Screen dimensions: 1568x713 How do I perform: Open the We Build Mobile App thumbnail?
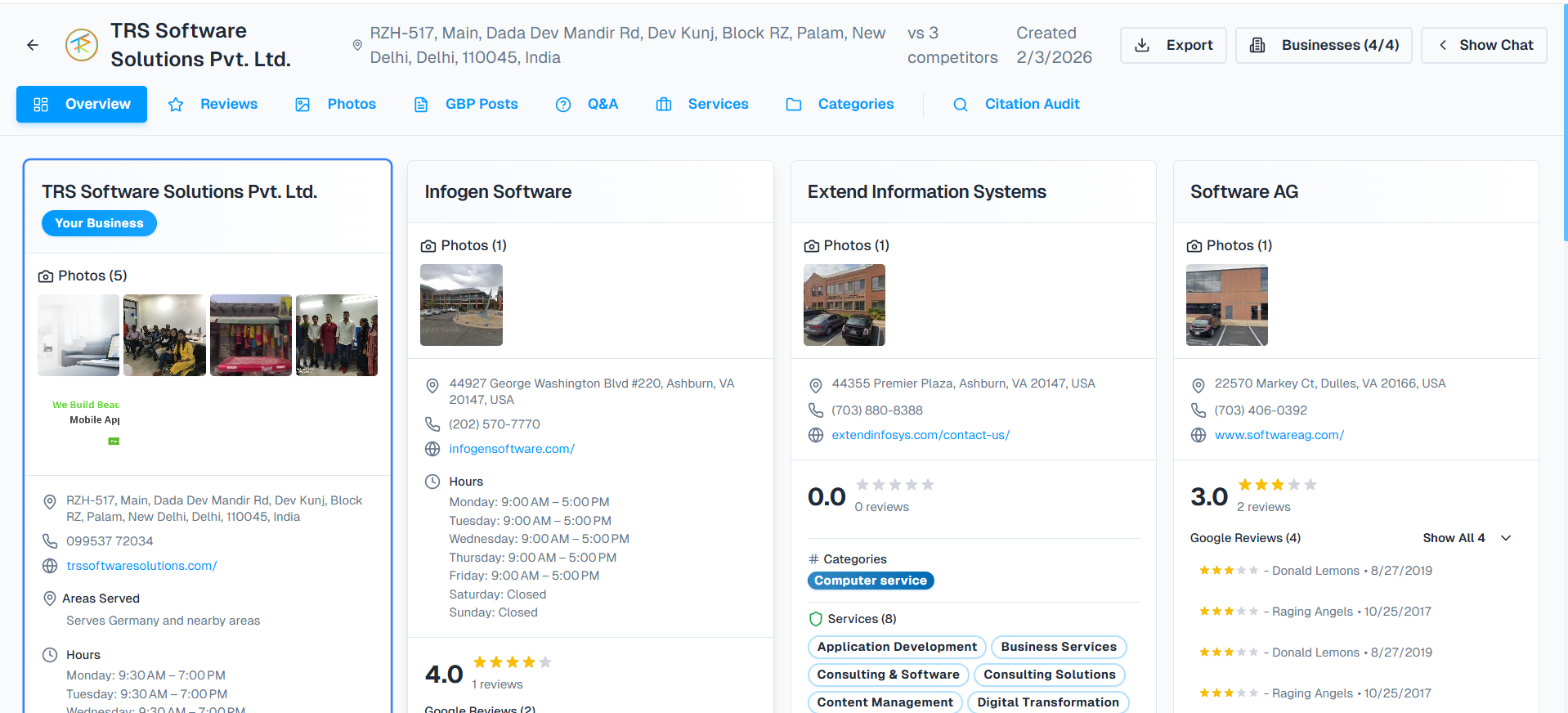[78, 421]
